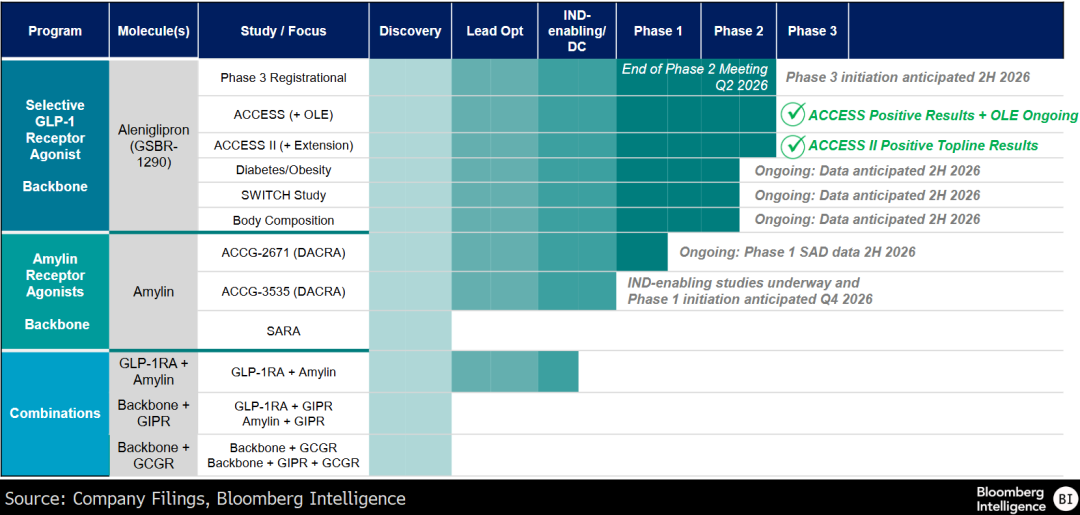The width and height of the screenshot is (1080, 515).
Task: Select the ACCG-2671 (DACRA) study row
Action: tap(283, 253)
